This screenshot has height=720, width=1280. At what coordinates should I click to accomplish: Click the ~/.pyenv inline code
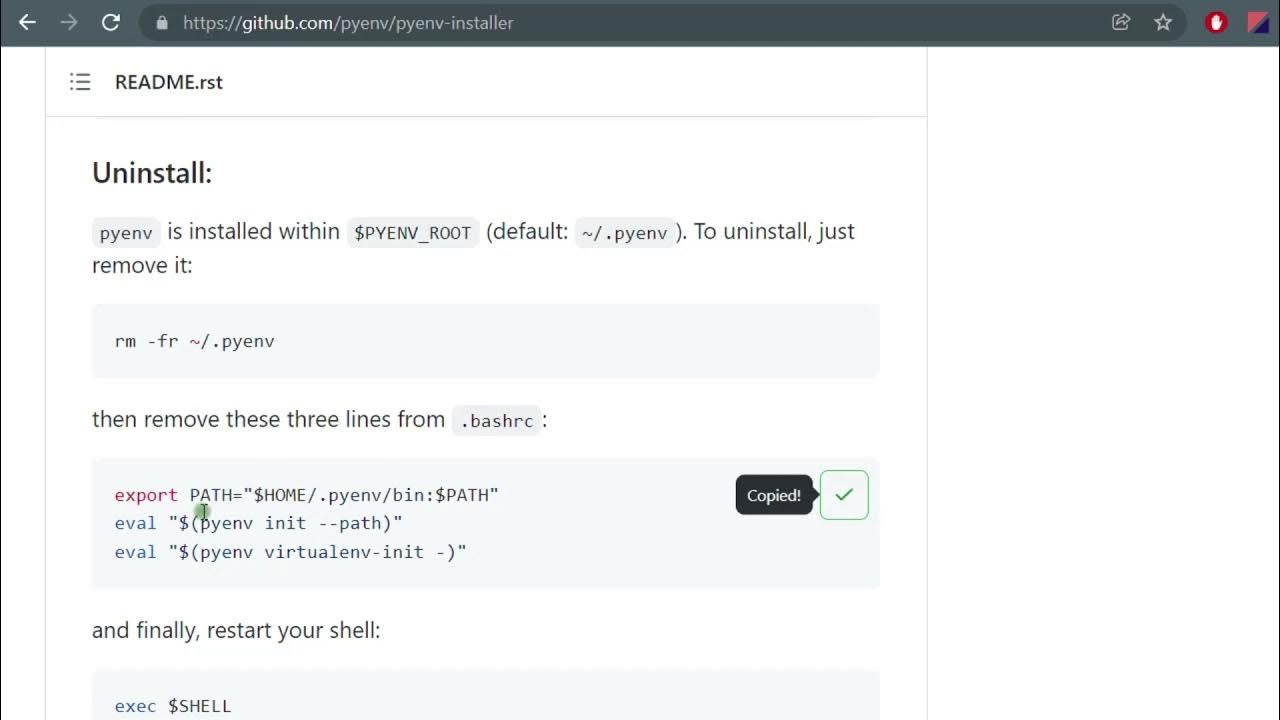click(625, 233)
